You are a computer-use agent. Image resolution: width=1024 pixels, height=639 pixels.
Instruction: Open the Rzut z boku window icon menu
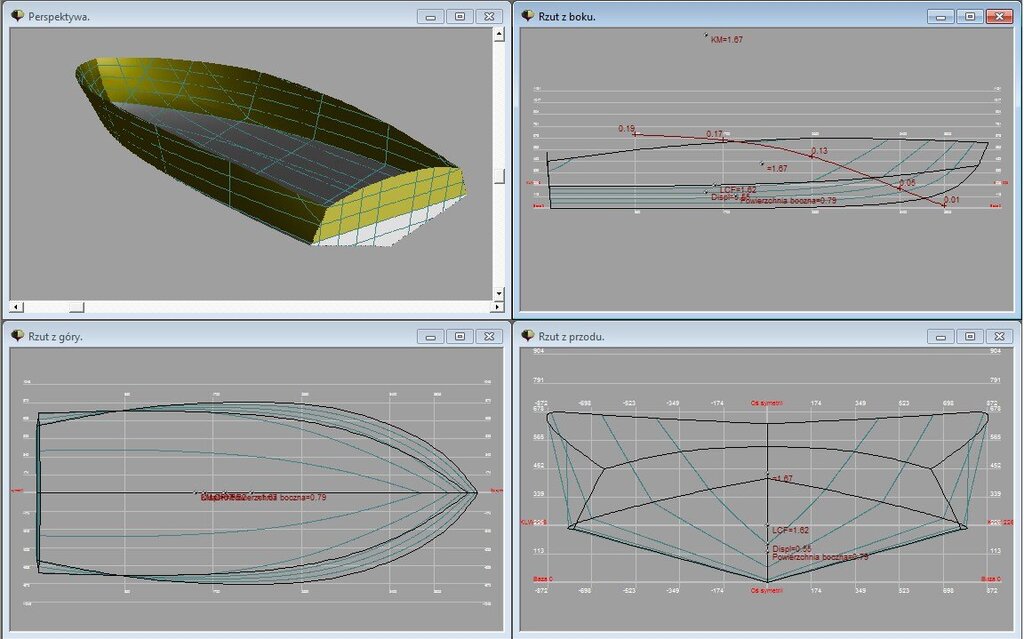(528, 16)
